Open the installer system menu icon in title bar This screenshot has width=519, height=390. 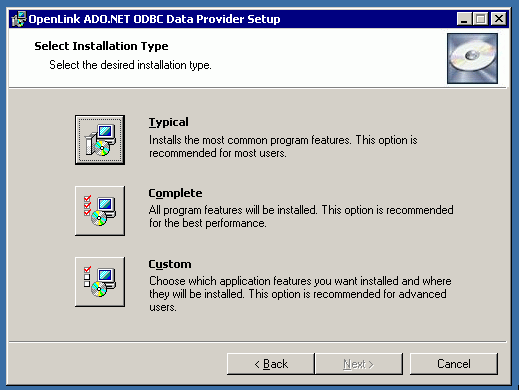click(18, 19)
